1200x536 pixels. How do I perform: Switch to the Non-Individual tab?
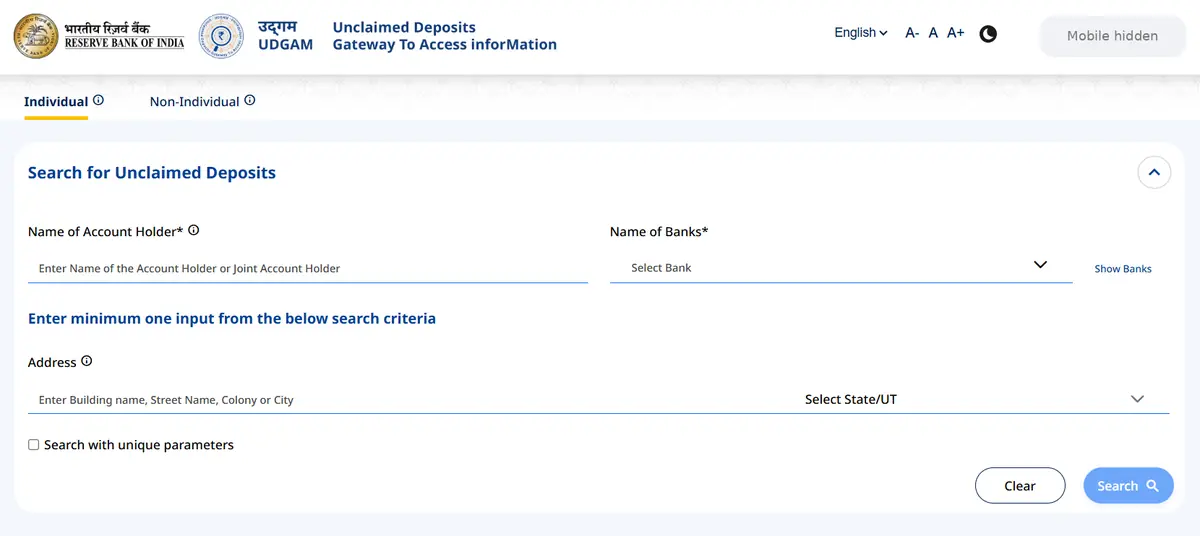194,101
